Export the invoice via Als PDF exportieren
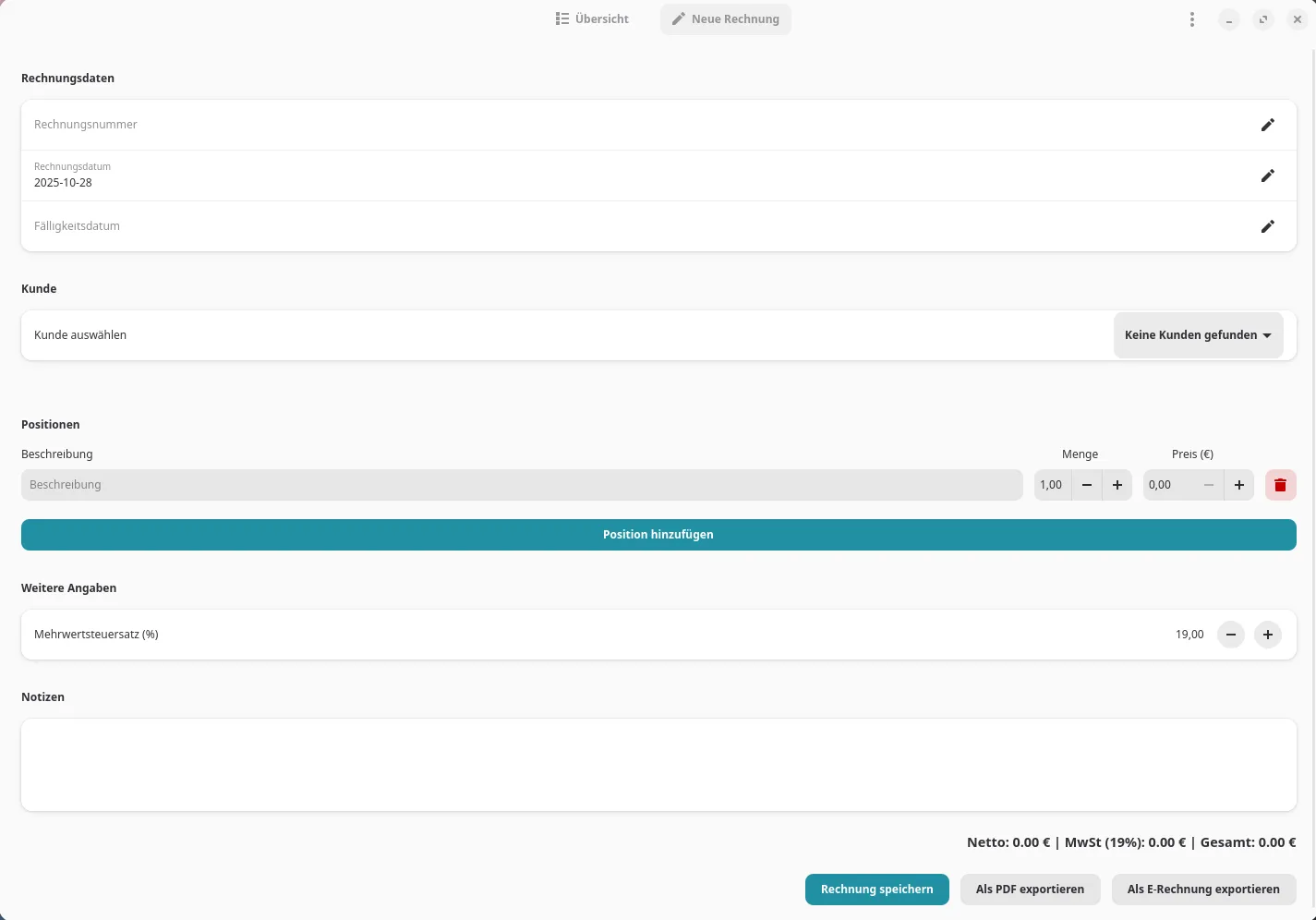 click(1030, 890)
